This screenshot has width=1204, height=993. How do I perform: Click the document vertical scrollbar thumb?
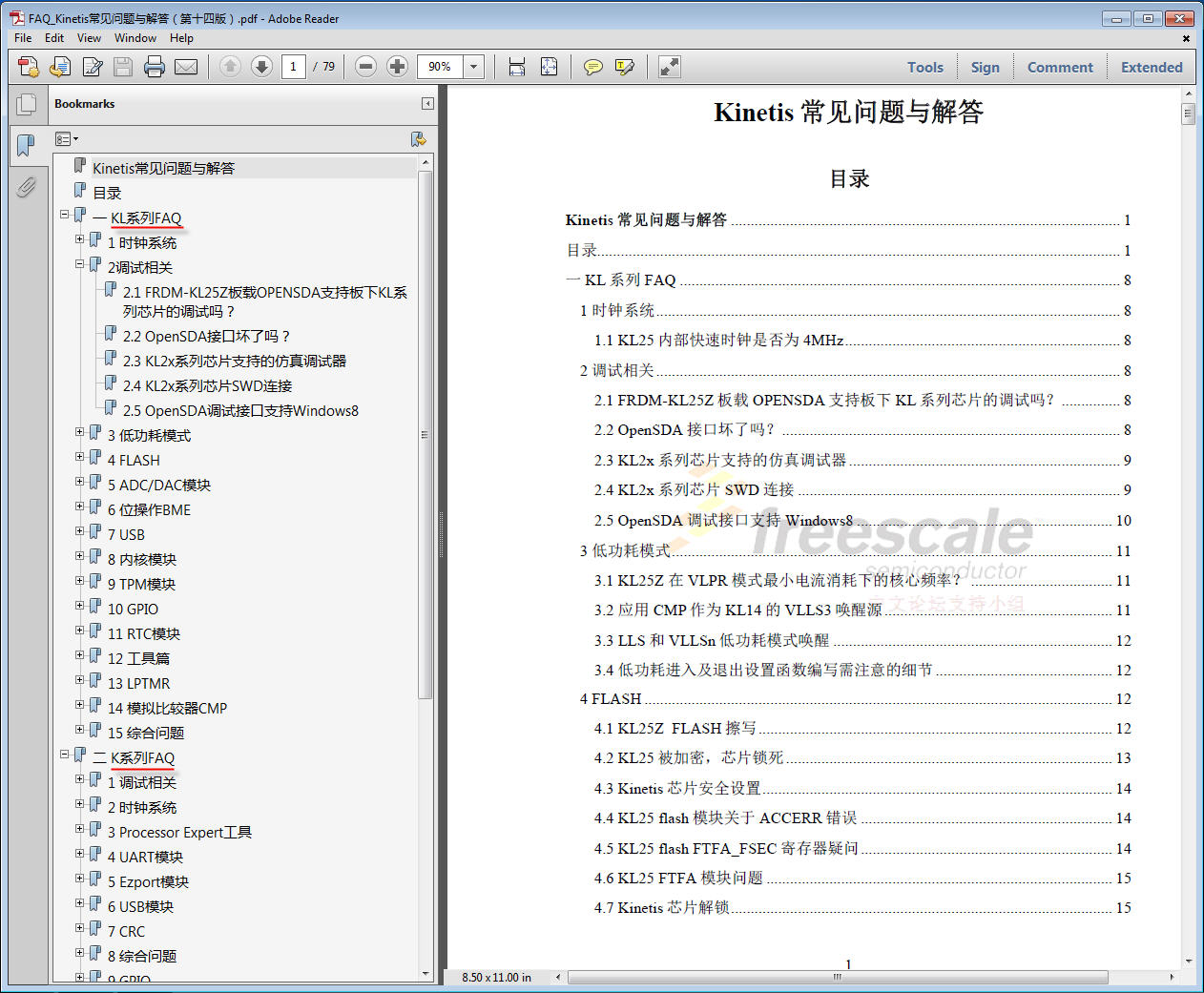pyautogui.click(x=1188, y=114)
